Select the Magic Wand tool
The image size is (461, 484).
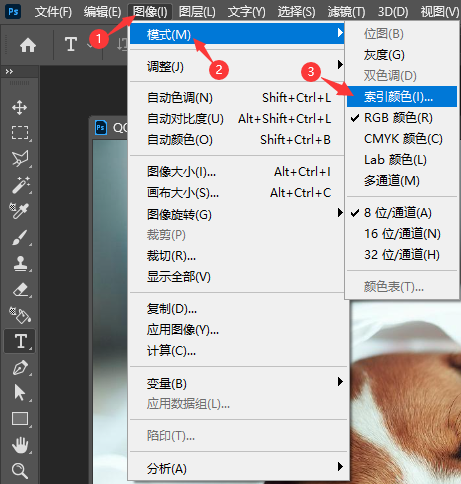click(21, 185)
